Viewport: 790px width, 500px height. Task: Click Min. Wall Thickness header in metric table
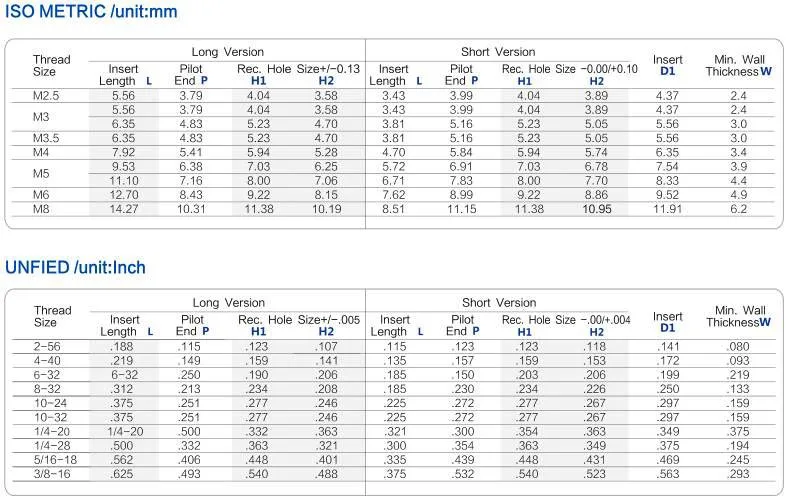point(739,65)
